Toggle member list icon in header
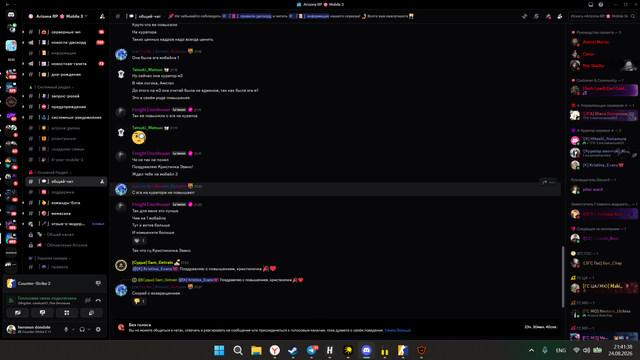The image size is (640, 360). coord(560,16)
